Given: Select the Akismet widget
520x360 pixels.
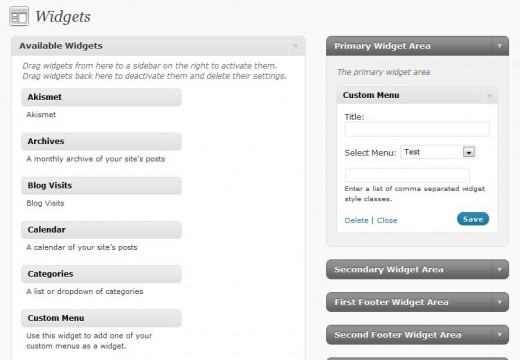Looking at the screenshot, I should coord(101,97).
